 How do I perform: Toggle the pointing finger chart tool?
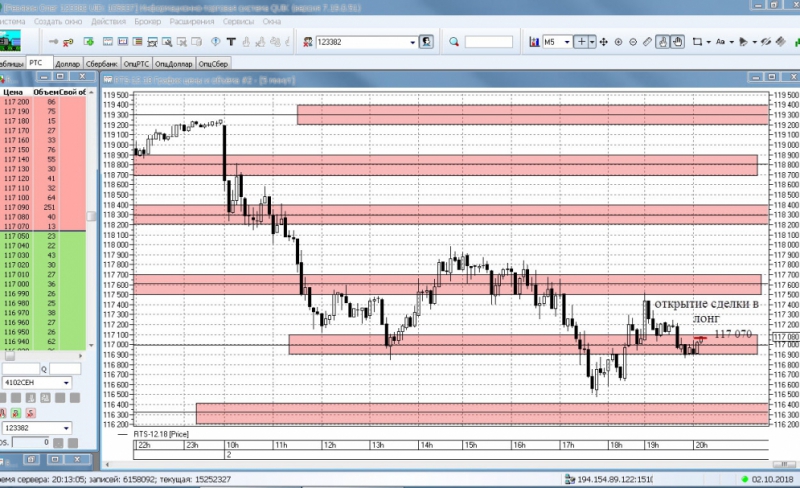(x=663, y=42)
